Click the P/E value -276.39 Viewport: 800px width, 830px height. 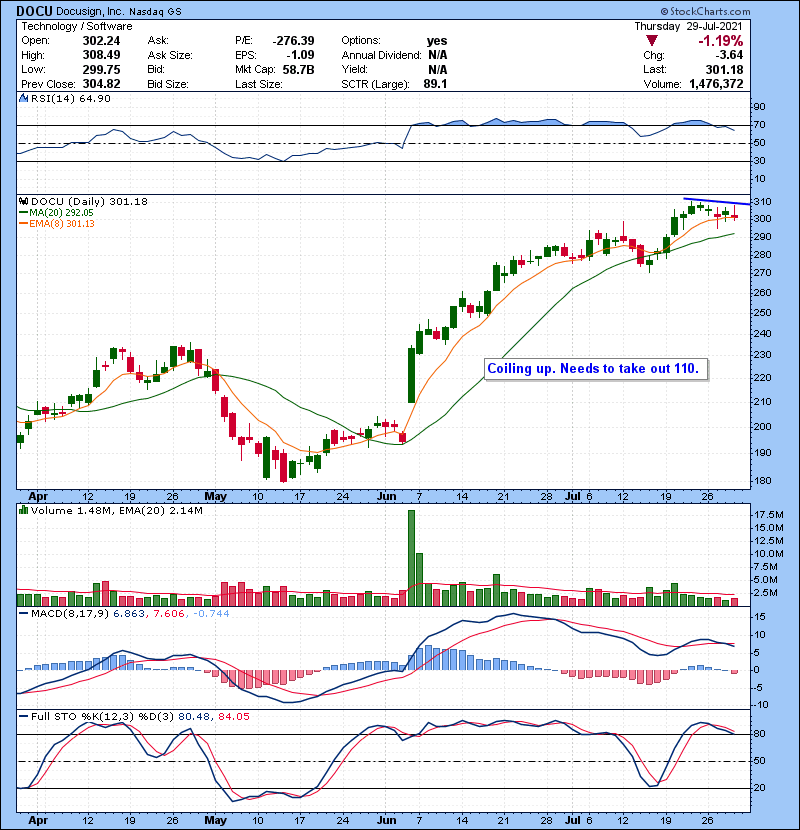tap(293, 41)
